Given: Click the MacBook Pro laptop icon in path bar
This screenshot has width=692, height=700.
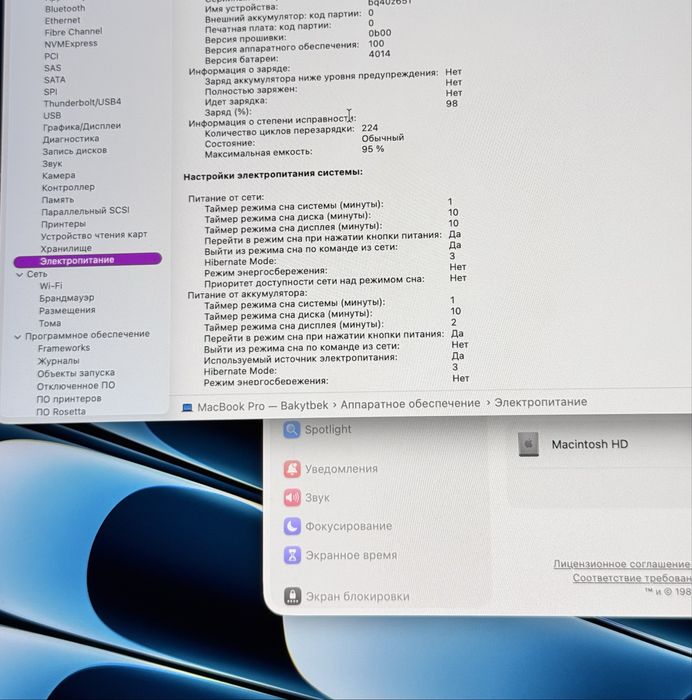Looking at the screenshot, I should (188, 407).
